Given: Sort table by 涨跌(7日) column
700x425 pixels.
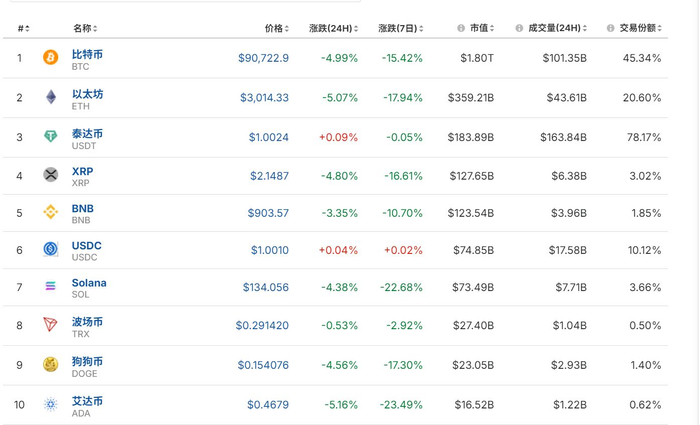Looking at the screenshot, I should (401, 29).
